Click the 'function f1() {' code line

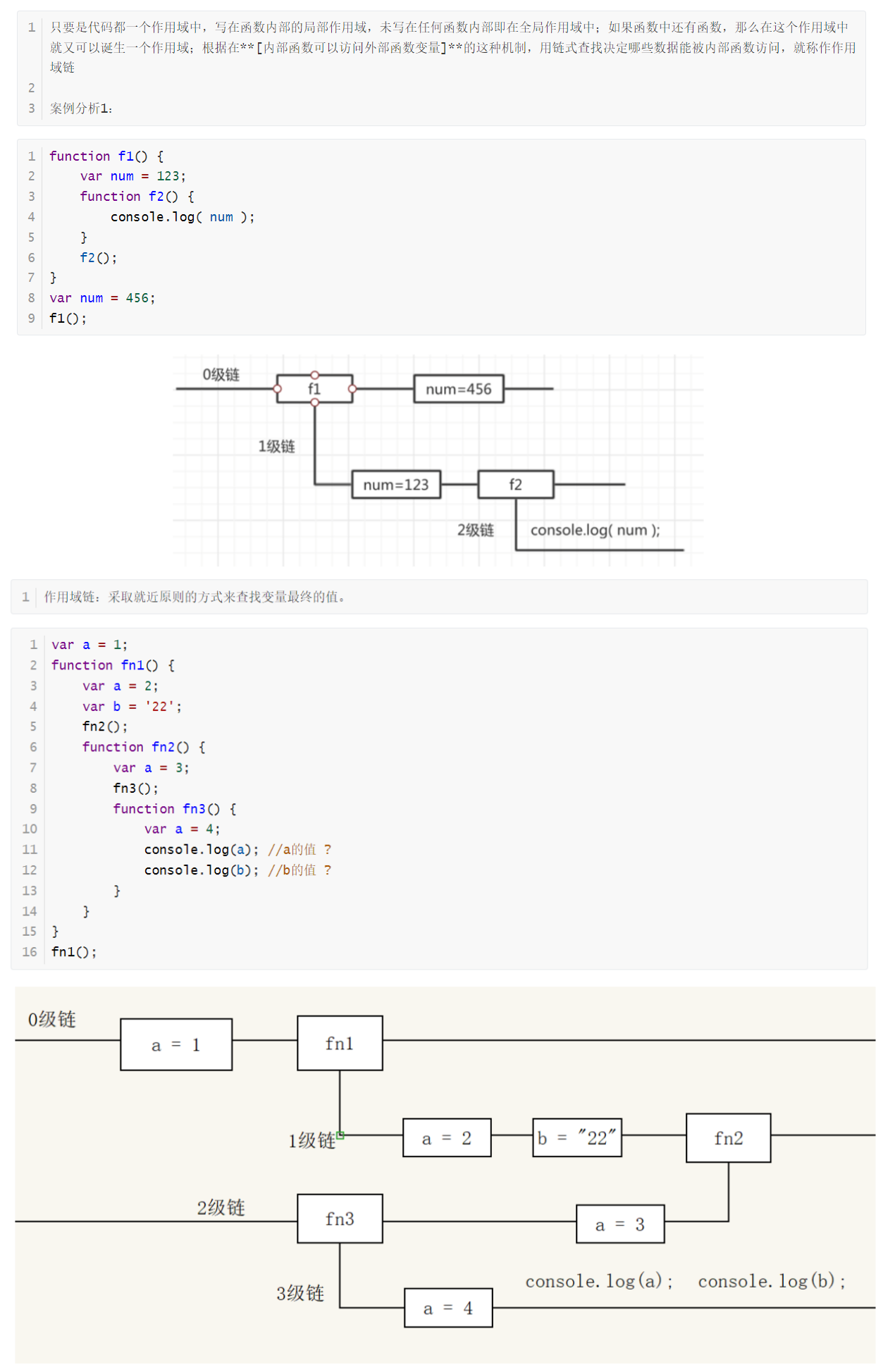click(106, 156)
